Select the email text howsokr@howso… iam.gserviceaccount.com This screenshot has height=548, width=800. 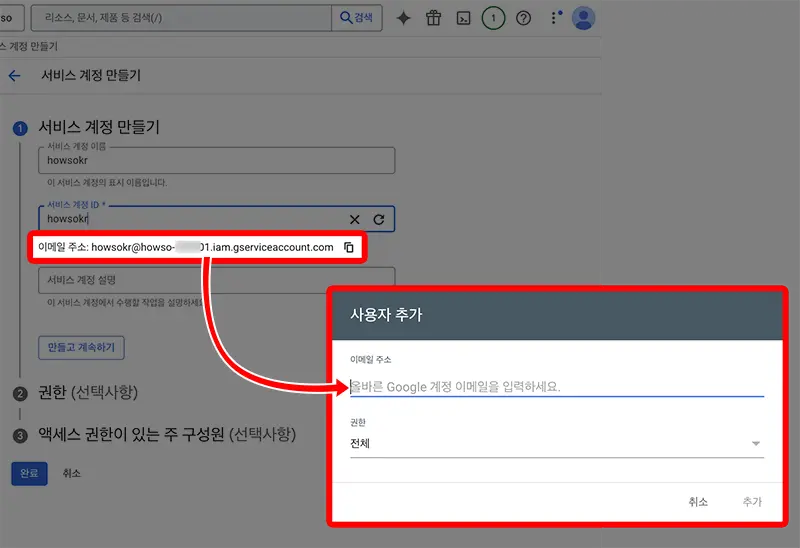pyautogui.click(x=212, y=247)
